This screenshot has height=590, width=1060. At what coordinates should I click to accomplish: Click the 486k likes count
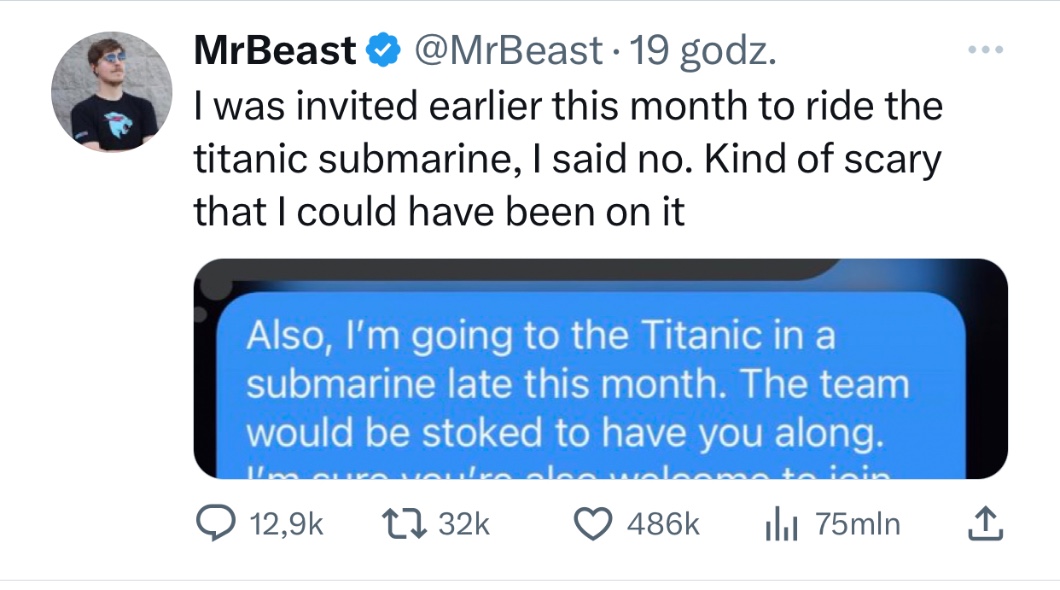pos(662,524)
